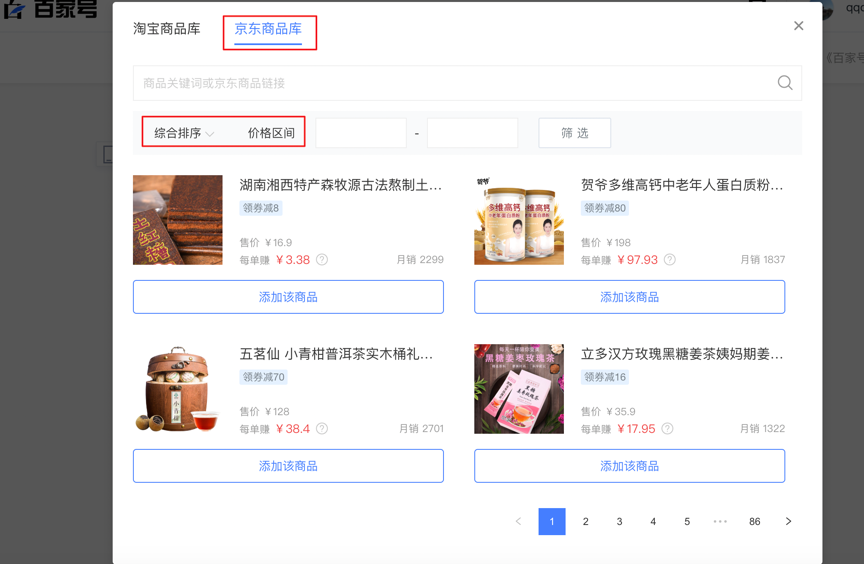Expand the pagination ellipsis for more pages
The image size is (864, 564).
click(x=720, y=521)
